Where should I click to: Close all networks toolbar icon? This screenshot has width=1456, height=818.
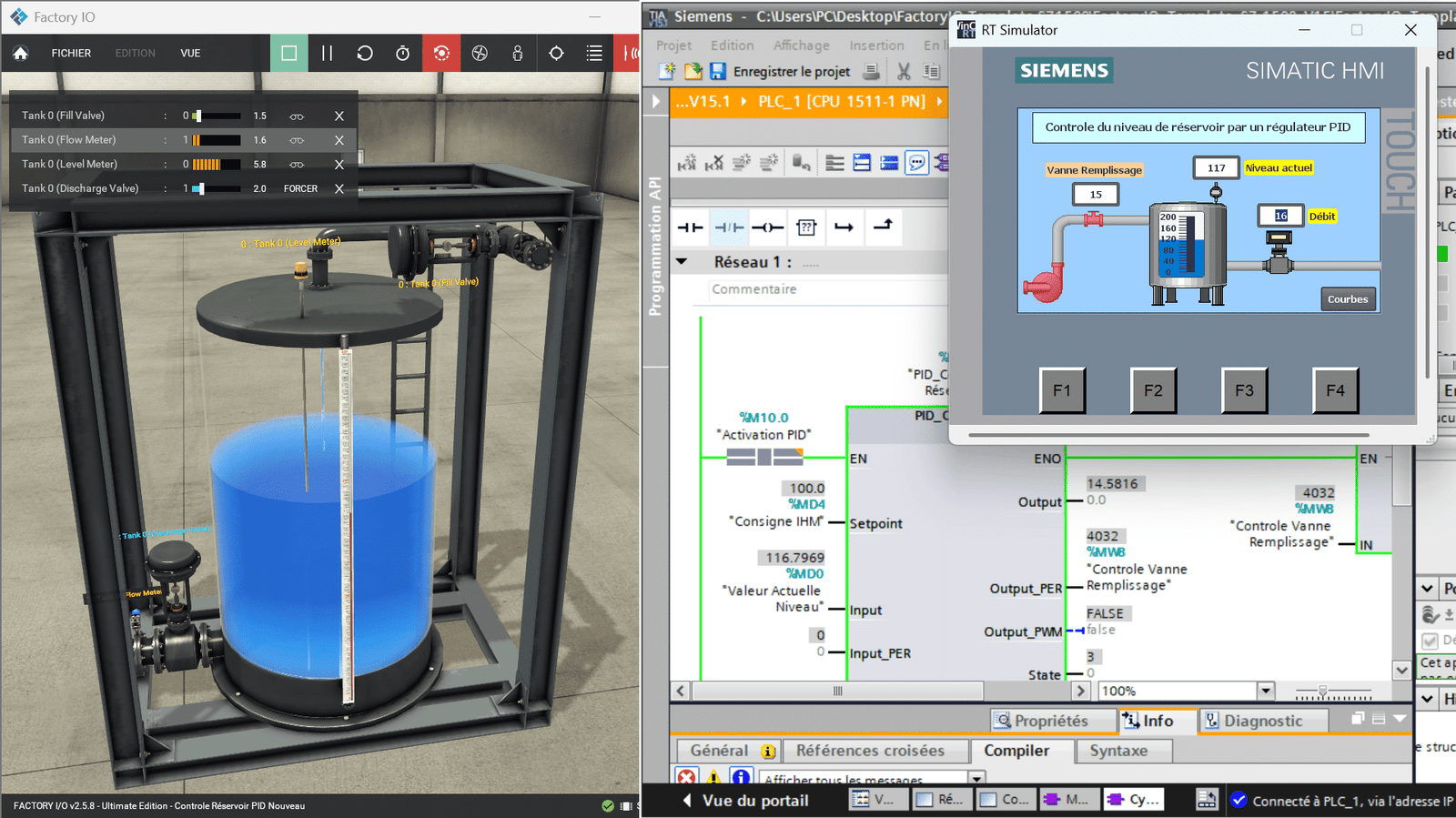[889, 163]
